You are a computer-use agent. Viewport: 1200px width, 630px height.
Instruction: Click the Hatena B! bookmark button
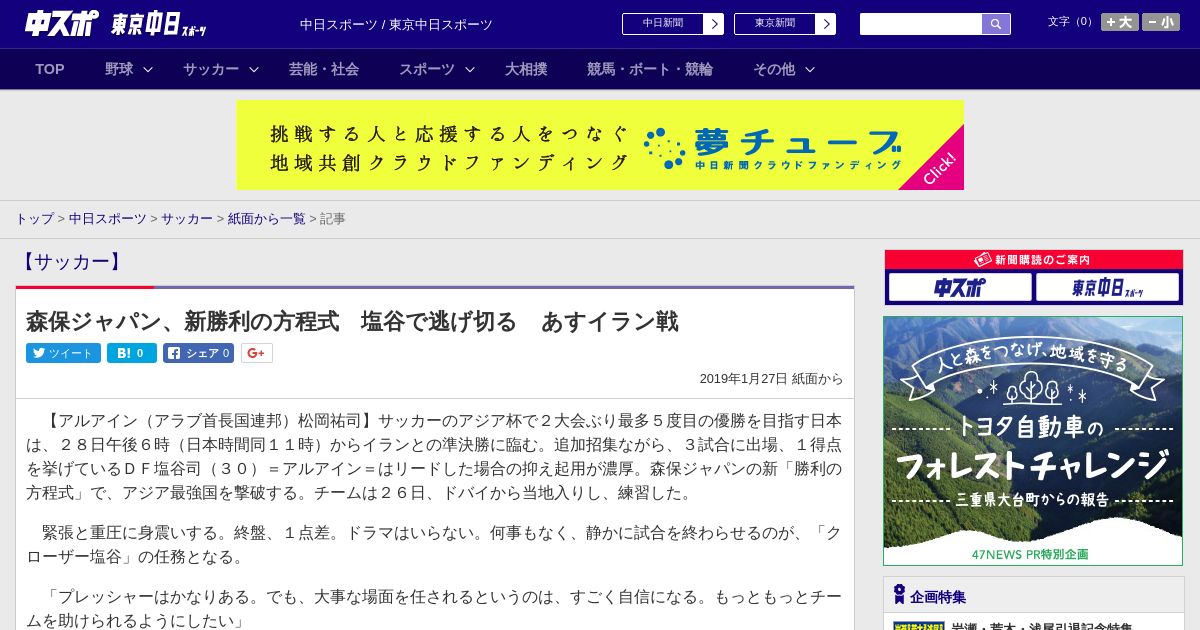132,353
